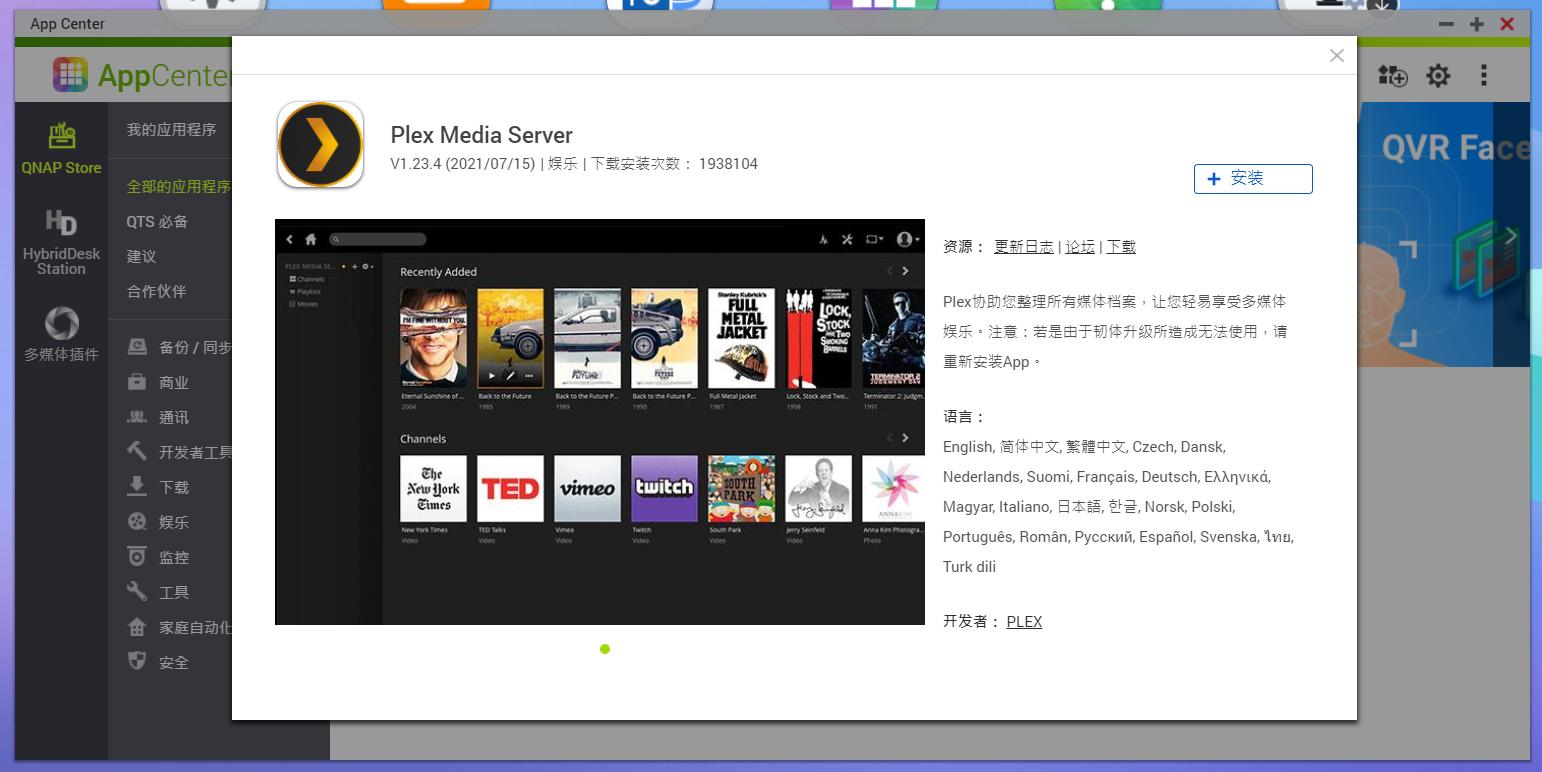Select the QTS 必备 category
This screenshot has width=1542, height=772.
[x=157, y=222]
